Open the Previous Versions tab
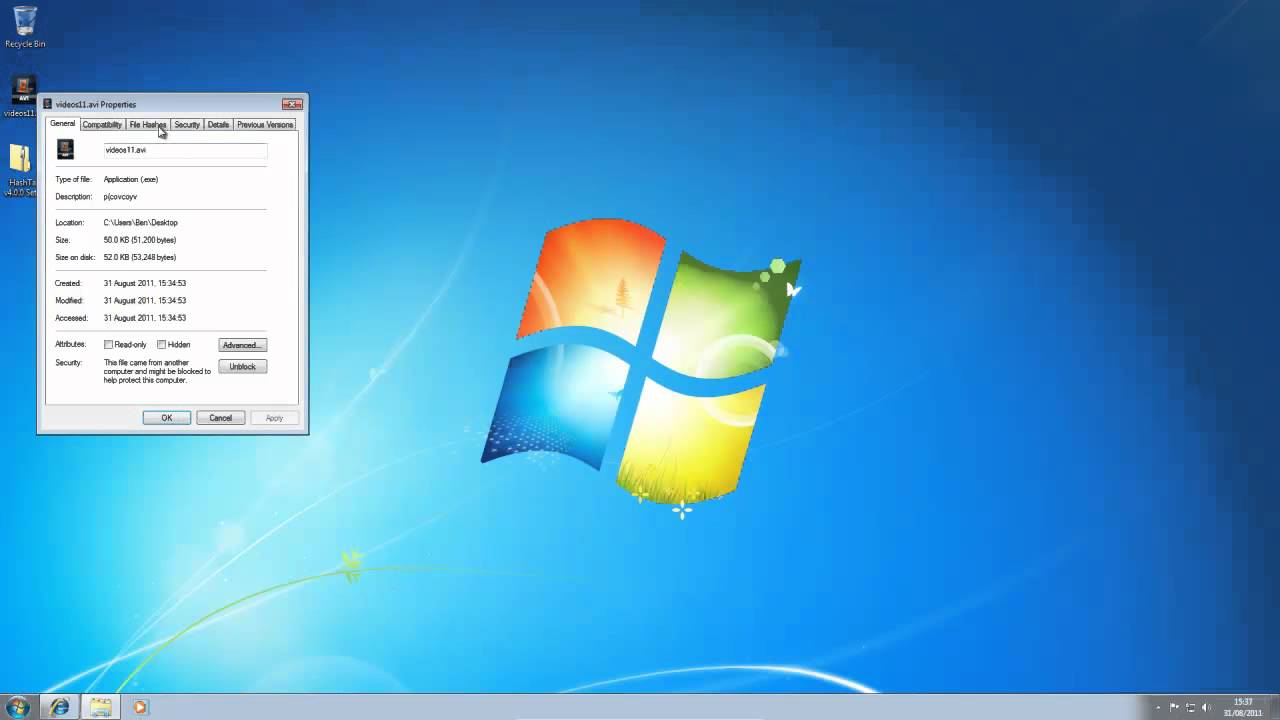Image resolution: width=1280 pixels, height=720 pixels. click(x=265, y=125)
